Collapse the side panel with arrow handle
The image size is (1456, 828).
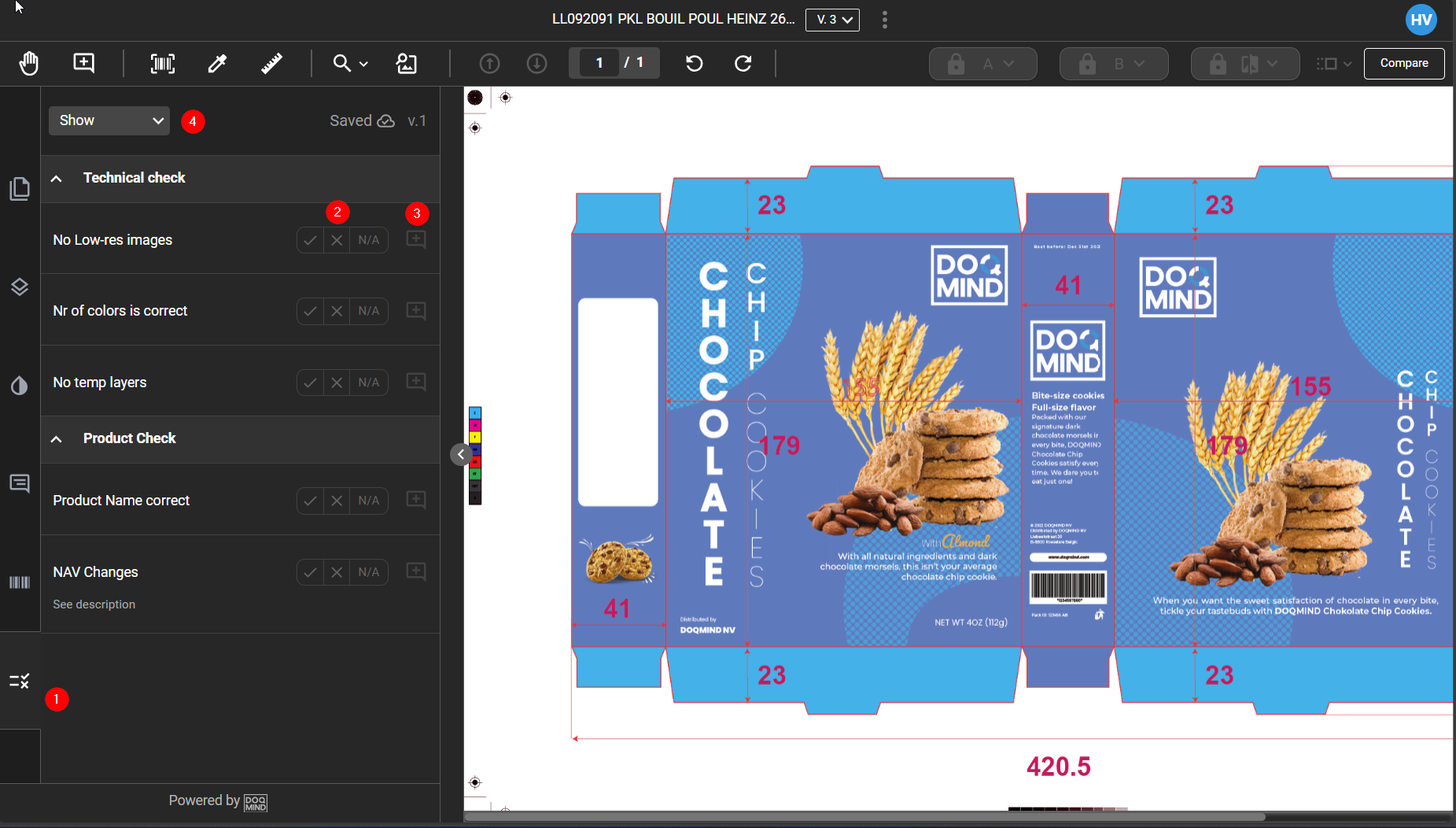pyautogui.click(x=461, y=454)
